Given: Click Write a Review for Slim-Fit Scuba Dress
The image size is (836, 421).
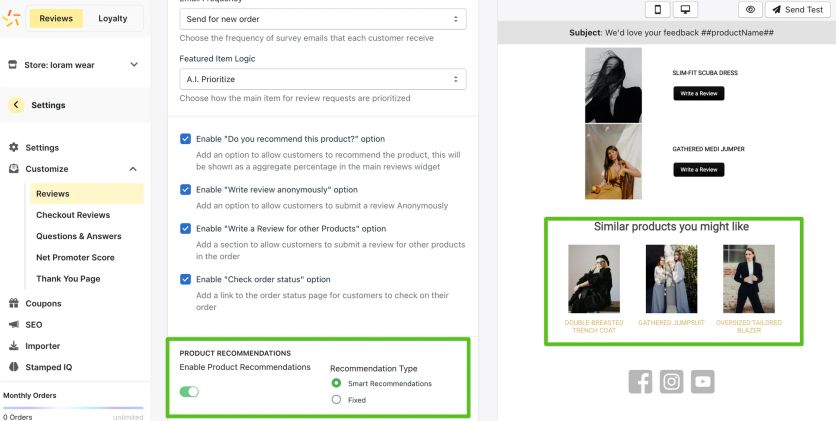Looking at the screenshot, I should pos(698,93).
